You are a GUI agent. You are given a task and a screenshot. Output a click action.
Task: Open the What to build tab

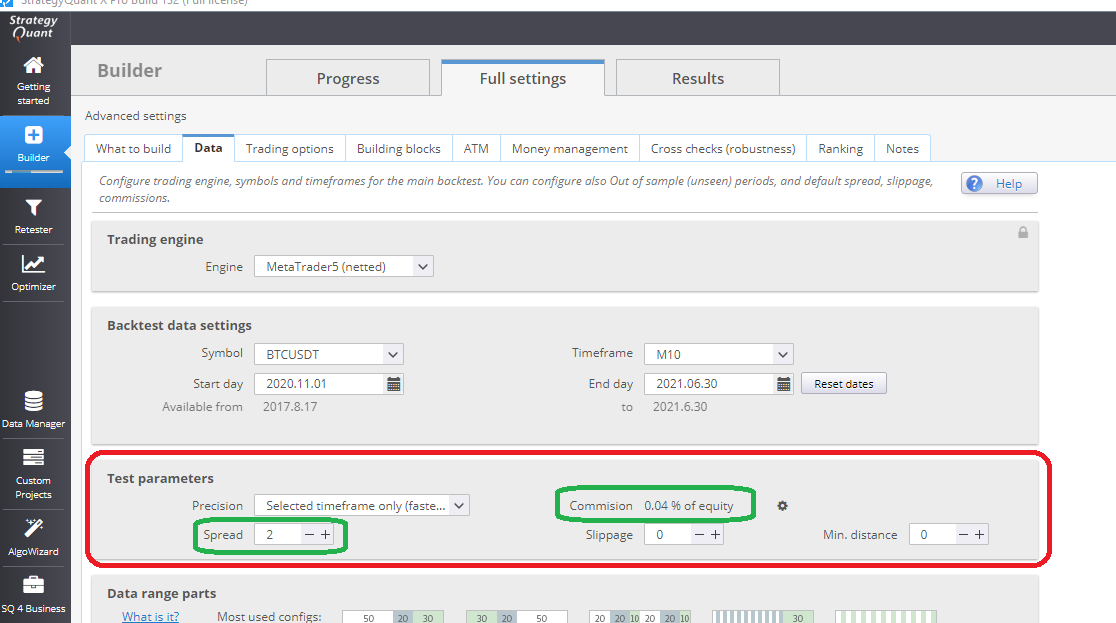(134, 148)
